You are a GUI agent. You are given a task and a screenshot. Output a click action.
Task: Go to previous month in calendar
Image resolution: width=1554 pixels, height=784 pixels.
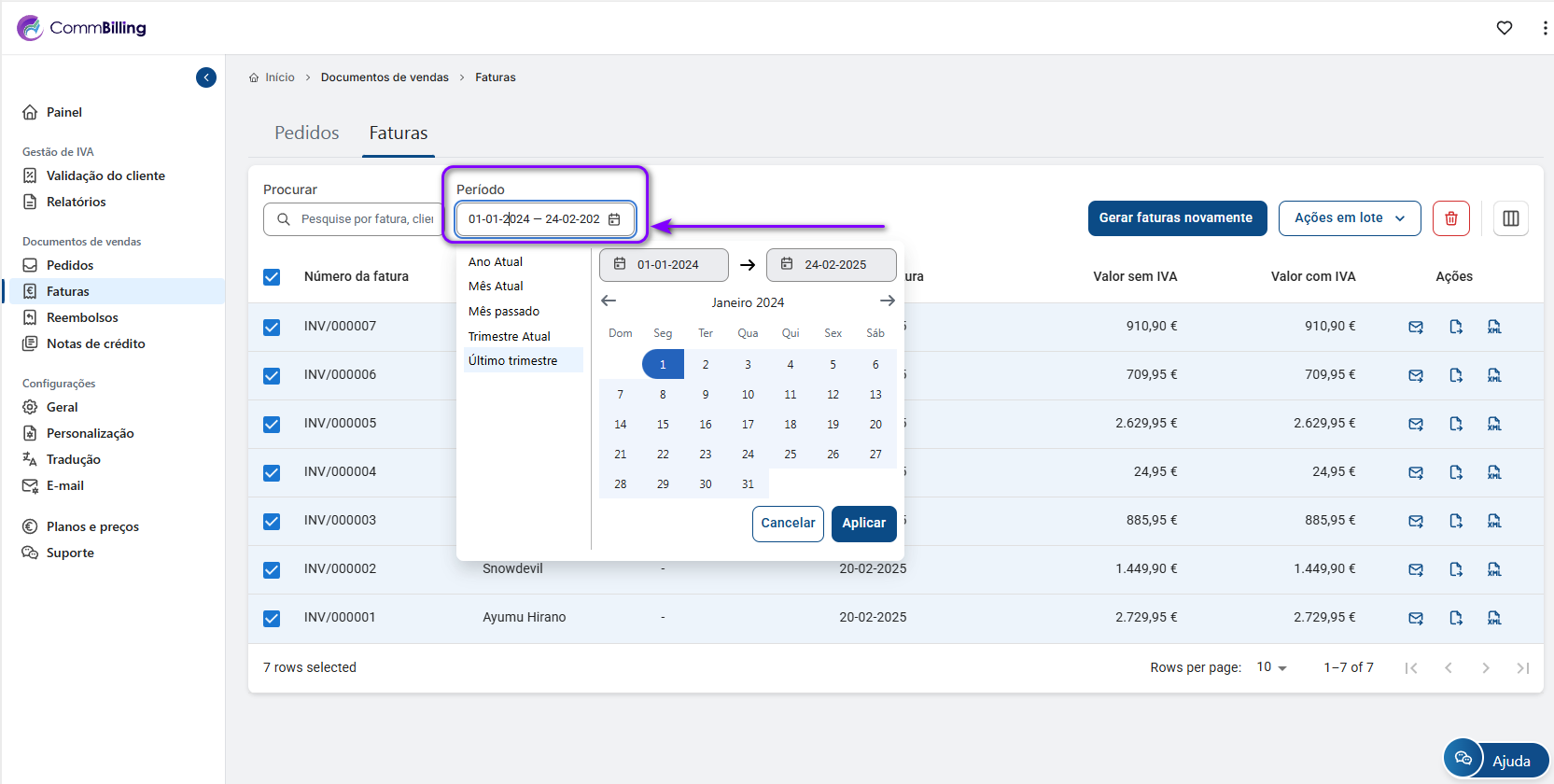point(609,301)
